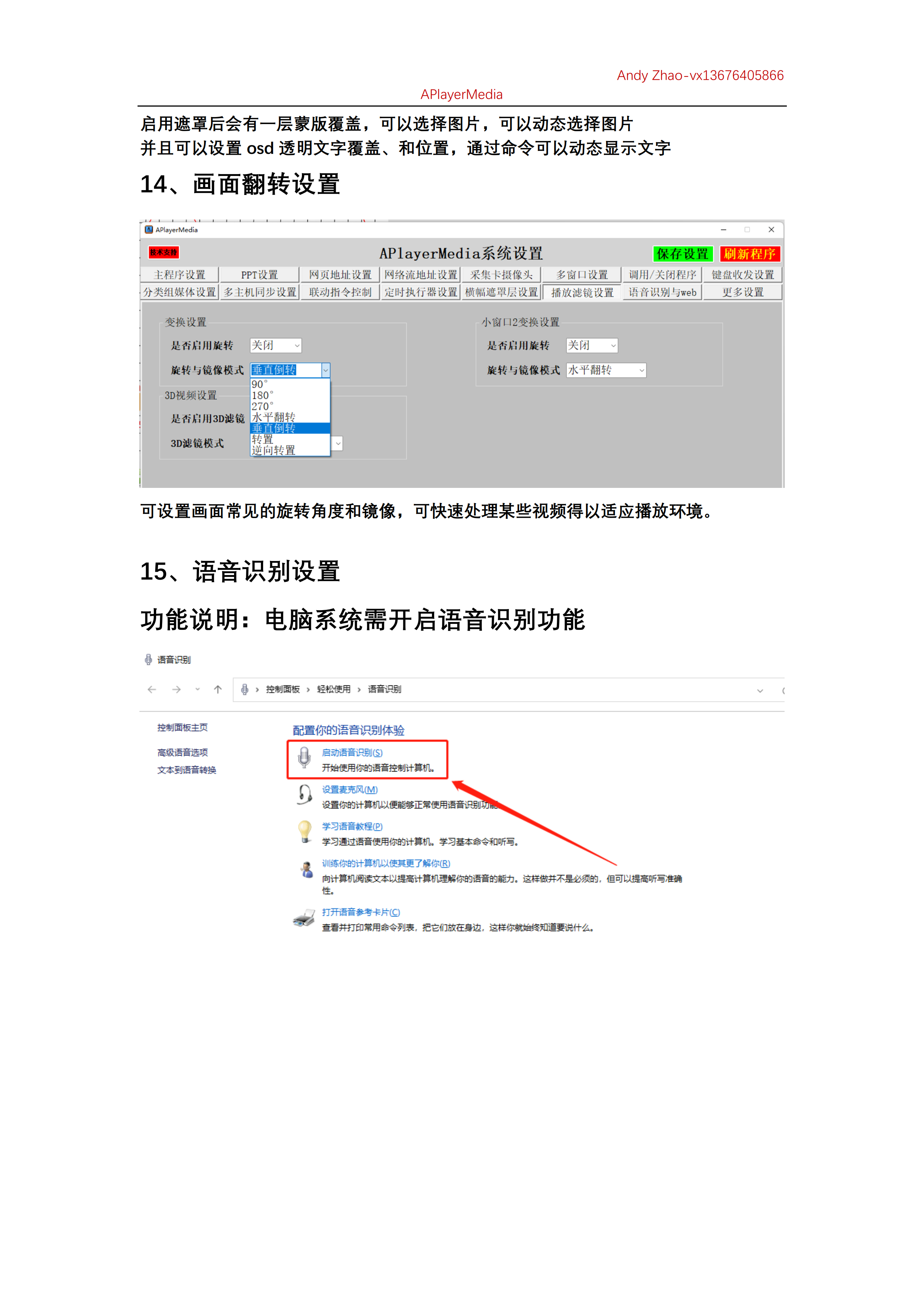This screenshot has width=924, height=1306.
Task: Click the 语音识别 window title microphone icon
Action: (148, 660)
